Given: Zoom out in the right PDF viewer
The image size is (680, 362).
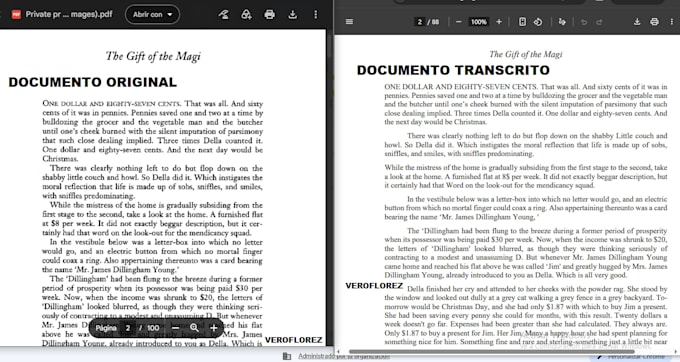Looking at the screenshot, I should tap(458, 22).
